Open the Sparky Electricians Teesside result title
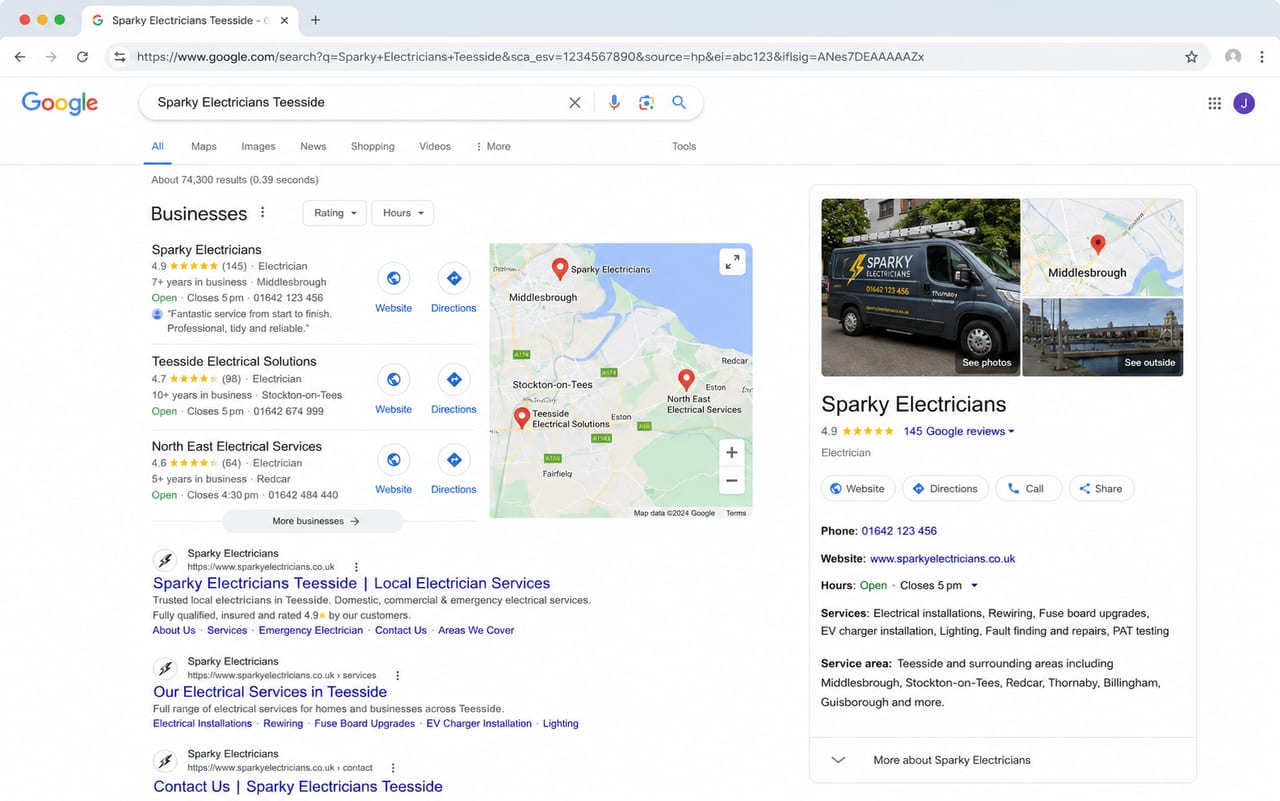The image size is (1280, 801). coord(352,583)
